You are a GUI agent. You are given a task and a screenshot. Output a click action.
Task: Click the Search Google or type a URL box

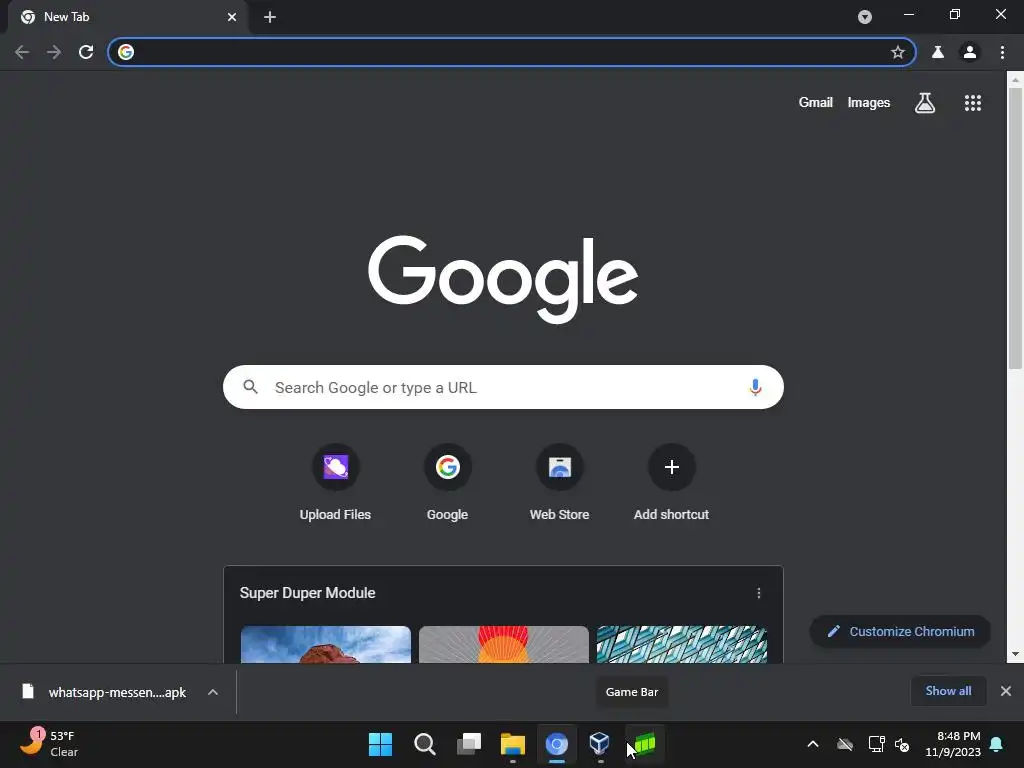[x=503, y=387]
